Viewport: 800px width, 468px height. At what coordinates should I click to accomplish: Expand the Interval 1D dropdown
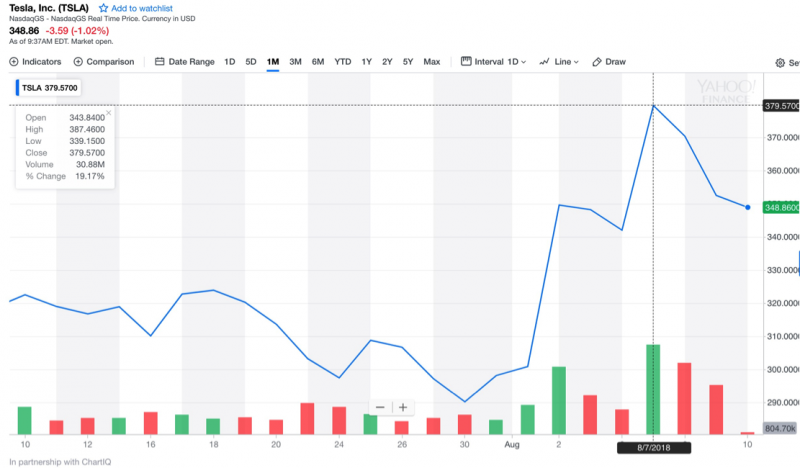pyautogui.click(x=493, y=62)
